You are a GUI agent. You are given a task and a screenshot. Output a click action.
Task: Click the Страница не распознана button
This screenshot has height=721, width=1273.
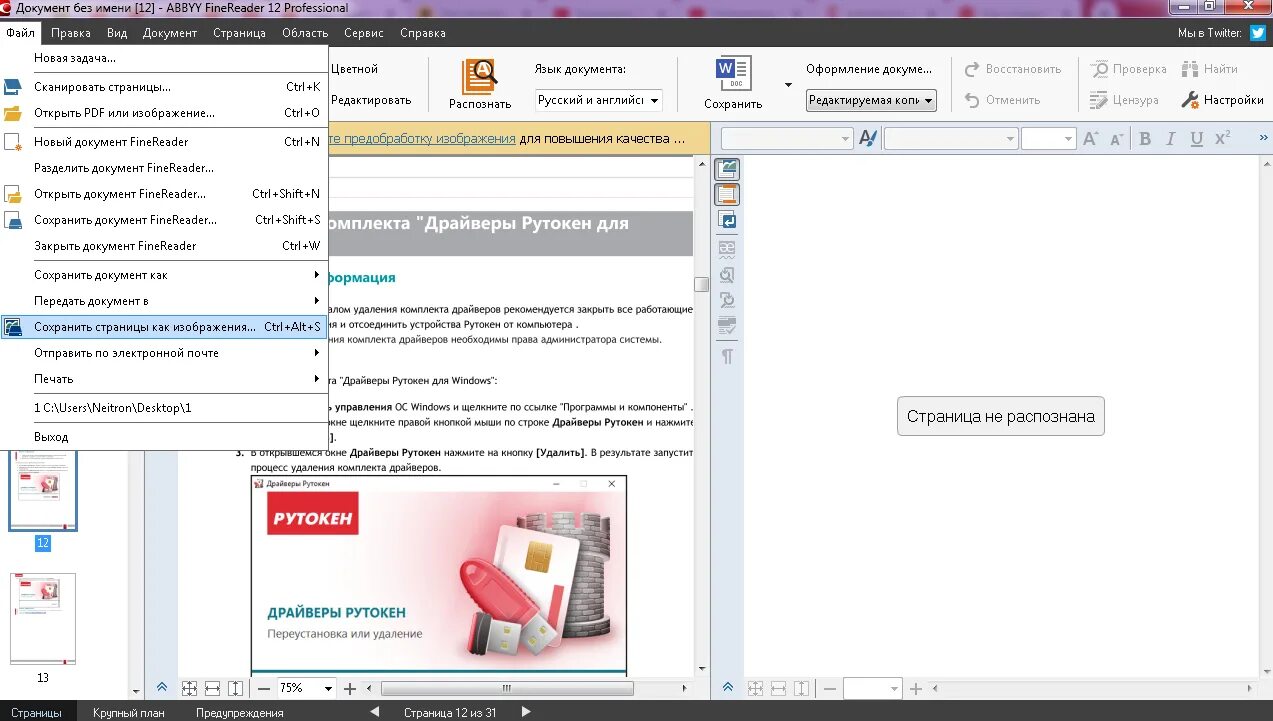point(1000,416)
